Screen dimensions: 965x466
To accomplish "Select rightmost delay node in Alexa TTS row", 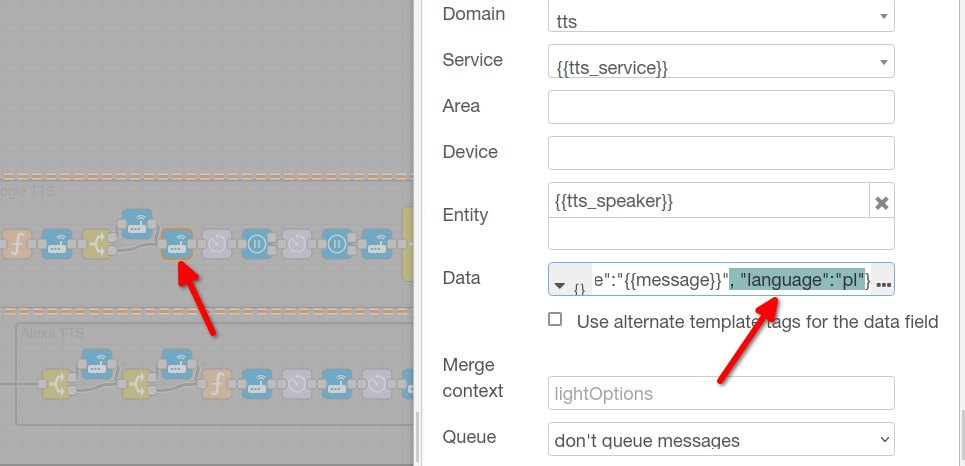I will tap(377, 384).
